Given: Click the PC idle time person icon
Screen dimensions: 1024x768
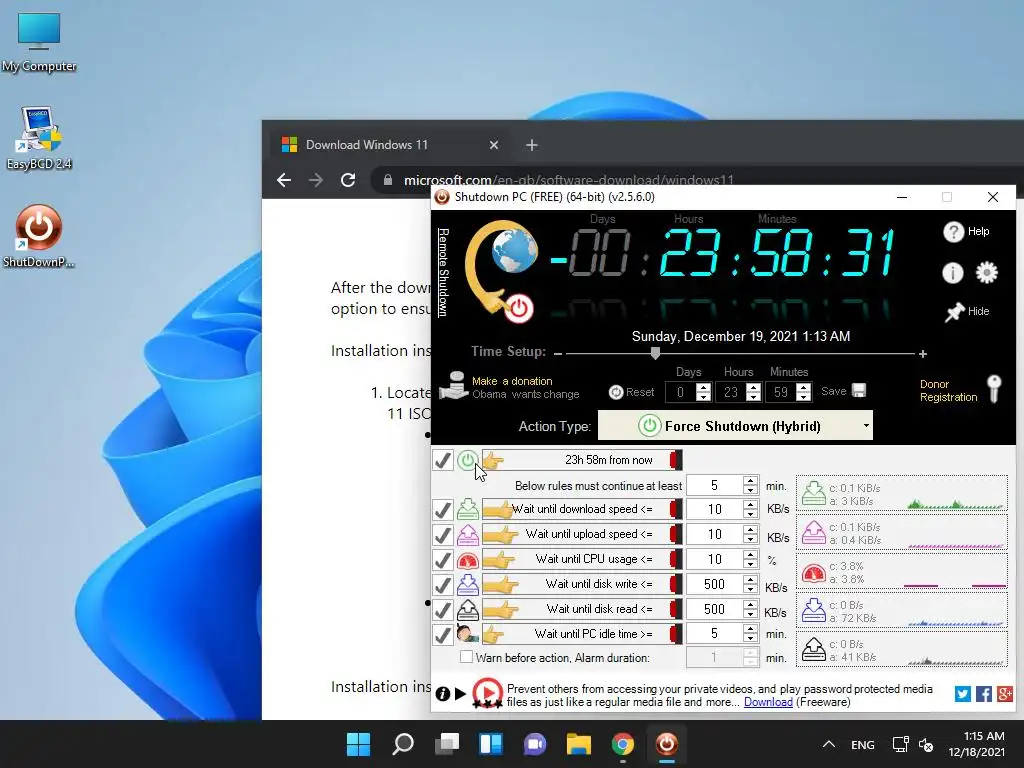Looking at the screenshot, I should pos(468,633).
